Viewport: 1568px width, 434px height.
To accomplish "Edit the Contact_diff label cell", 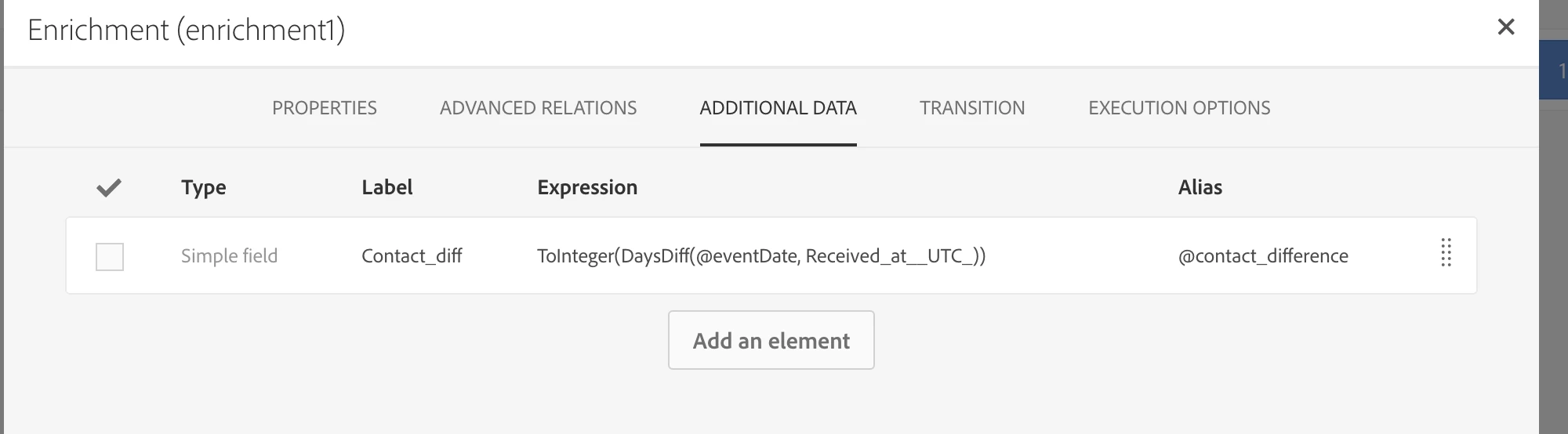I will [412, 256].
